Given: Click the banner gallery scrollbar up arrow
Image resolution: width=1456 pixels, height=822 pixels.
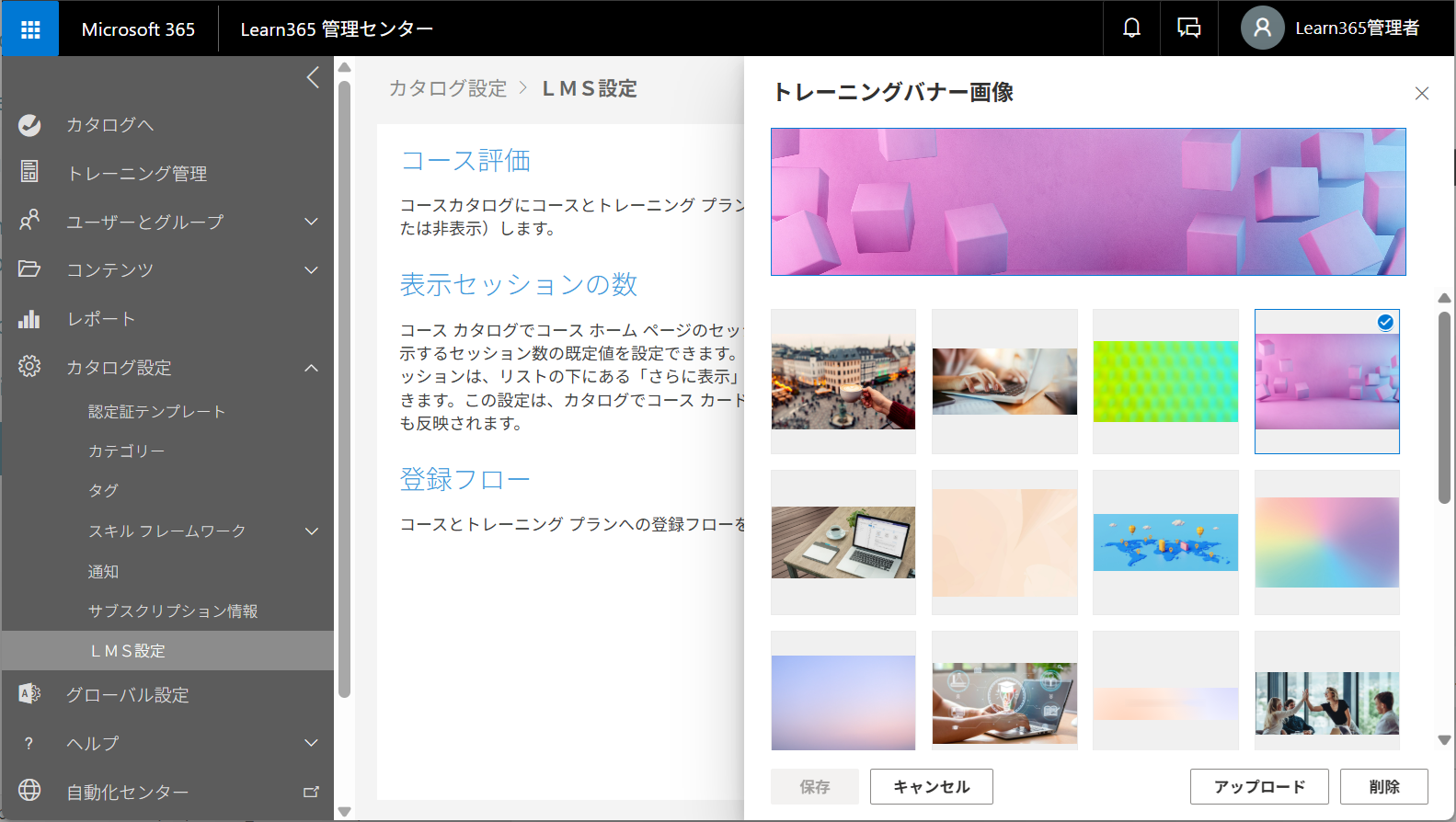Looking at the screenshot, I should pos(1444,298).
